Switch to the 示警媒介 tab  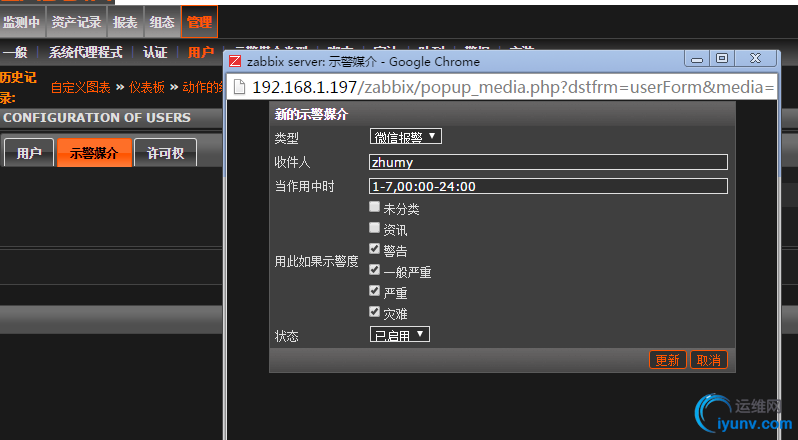[94, 153]
